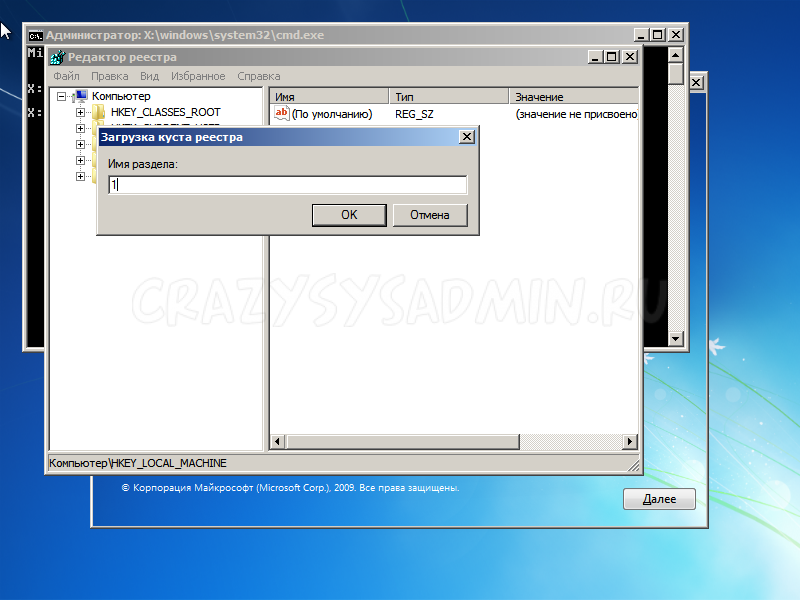Close the Загрузка куста реестра dialog
This screenshot has width=800, height=600.
click(x=466, y=137)
